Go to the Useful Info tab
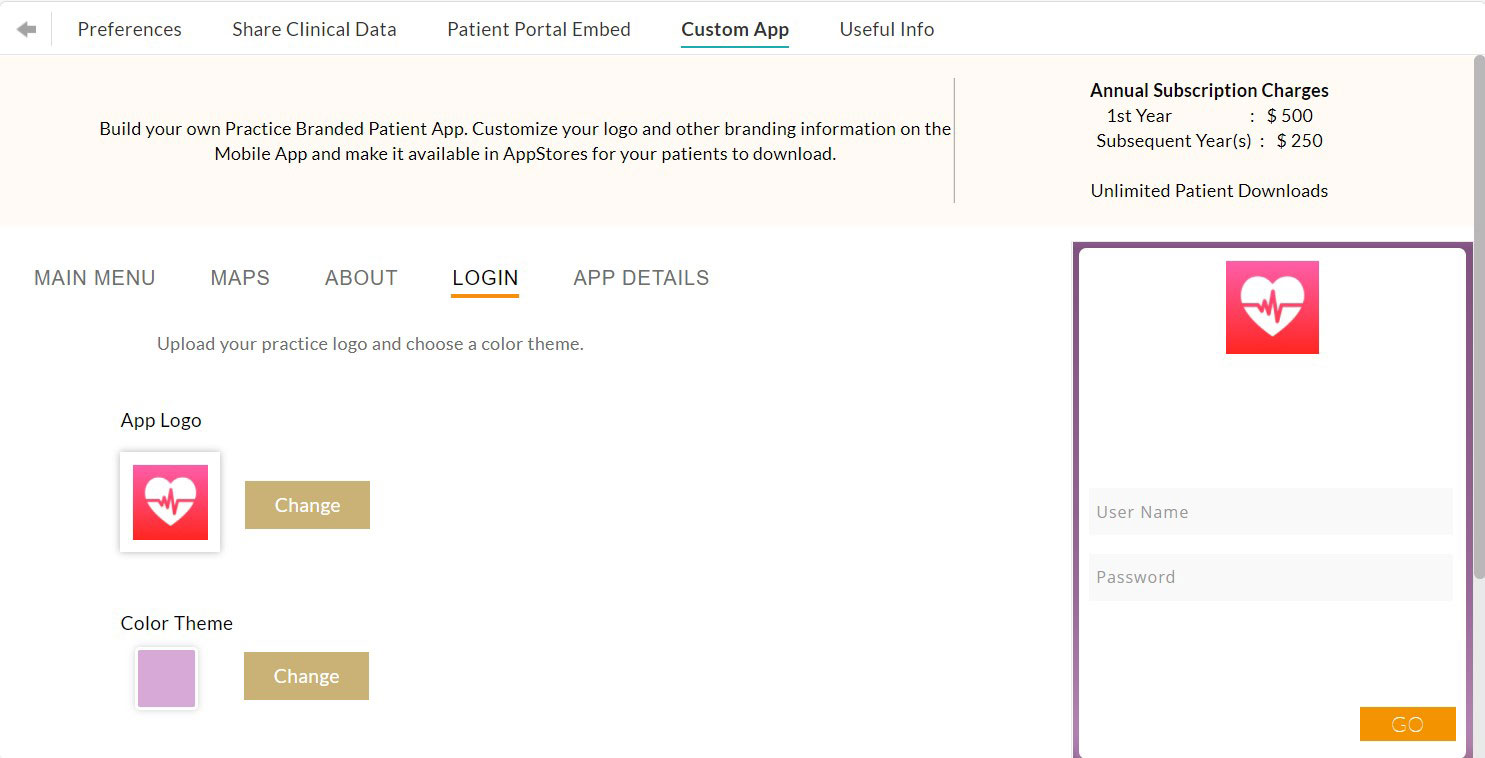This screenshot has height=758, width=1485. point(886,29)
